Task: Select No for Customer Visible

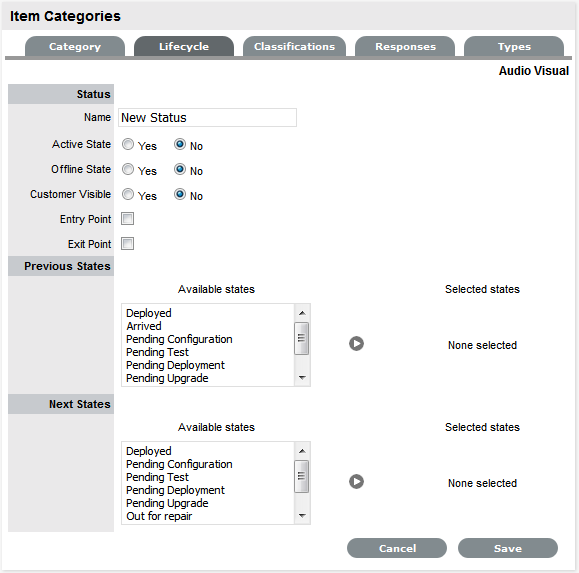Action: [180, 194]
